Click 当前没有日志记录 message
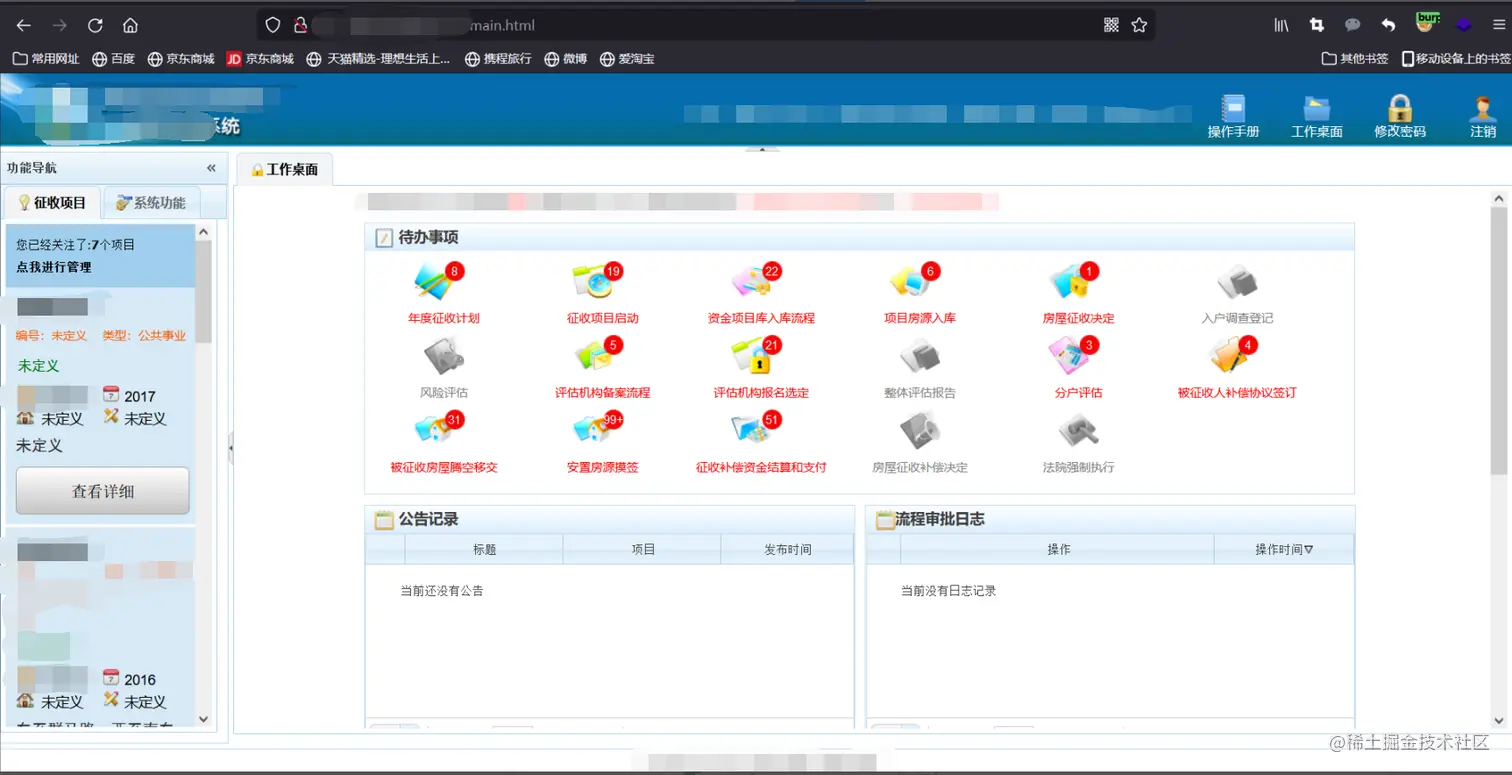 pyautogui.click(x=949, y=591)
